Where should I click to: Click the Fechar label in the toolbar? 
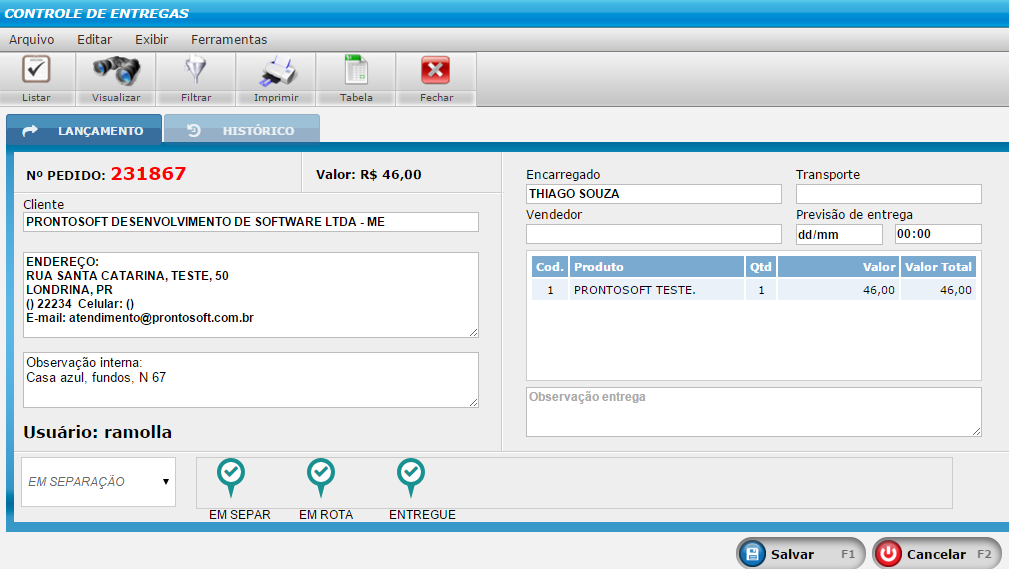436,97
